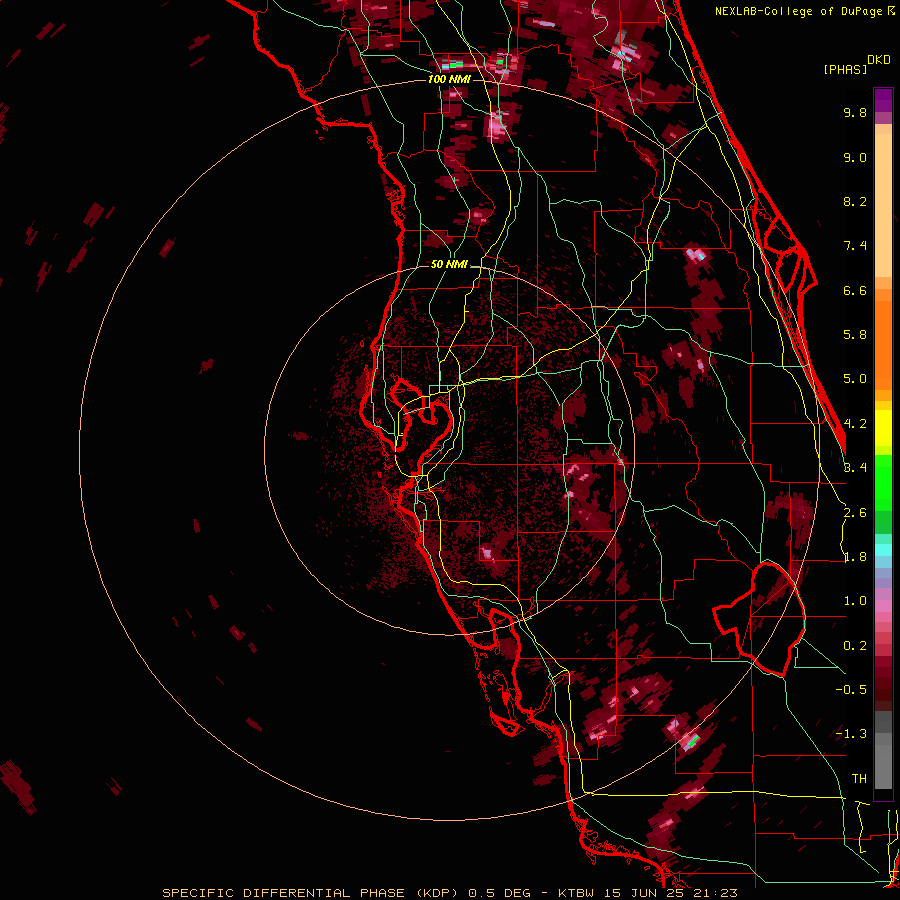
Task: Click the 21:23 timestamp
Action: pos(718,893)
